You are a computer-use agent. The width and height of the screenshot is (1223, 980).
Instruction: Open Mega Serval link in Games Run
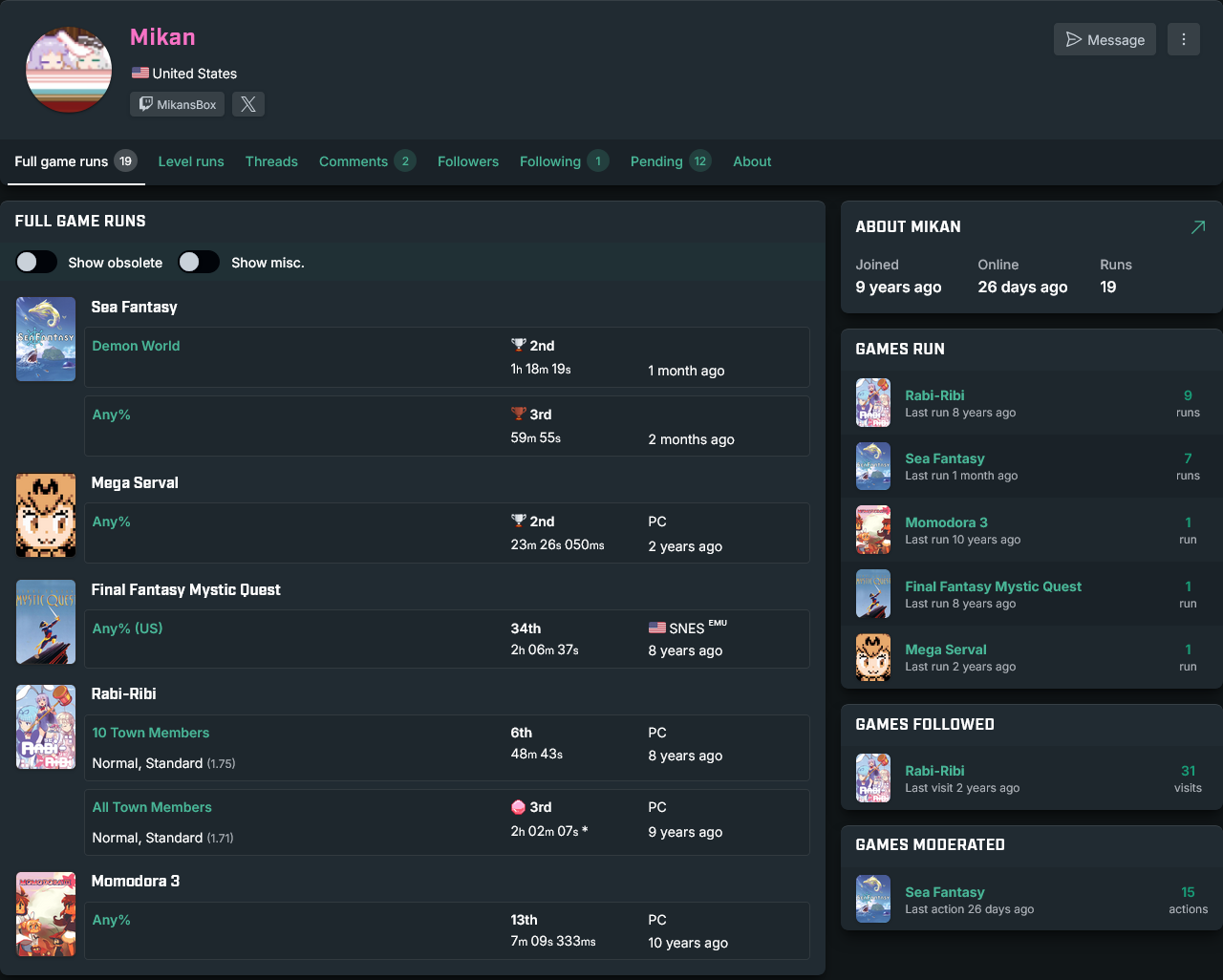point(946,650)
